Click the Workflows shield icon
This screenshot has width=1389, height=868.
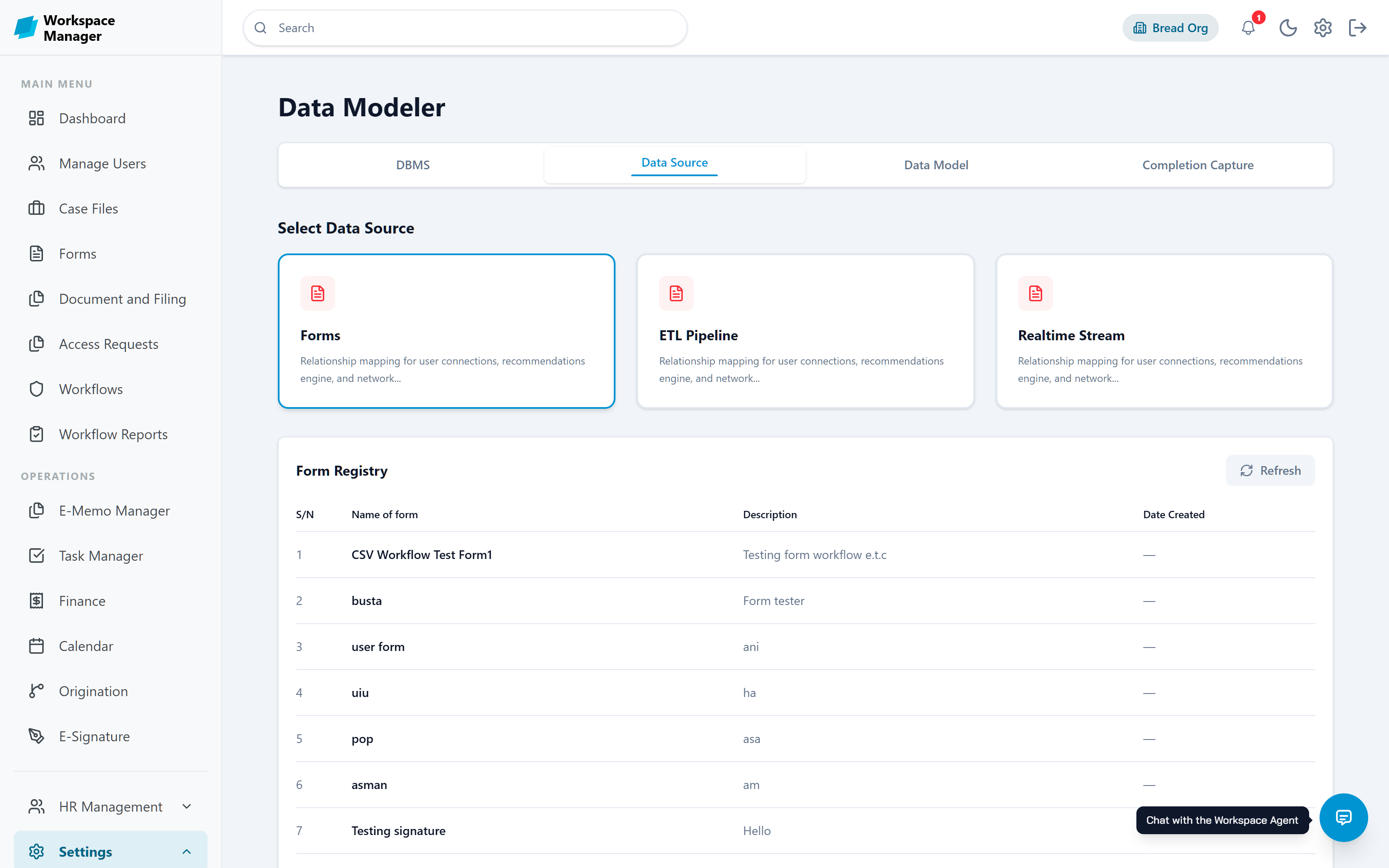click(36, 389)
